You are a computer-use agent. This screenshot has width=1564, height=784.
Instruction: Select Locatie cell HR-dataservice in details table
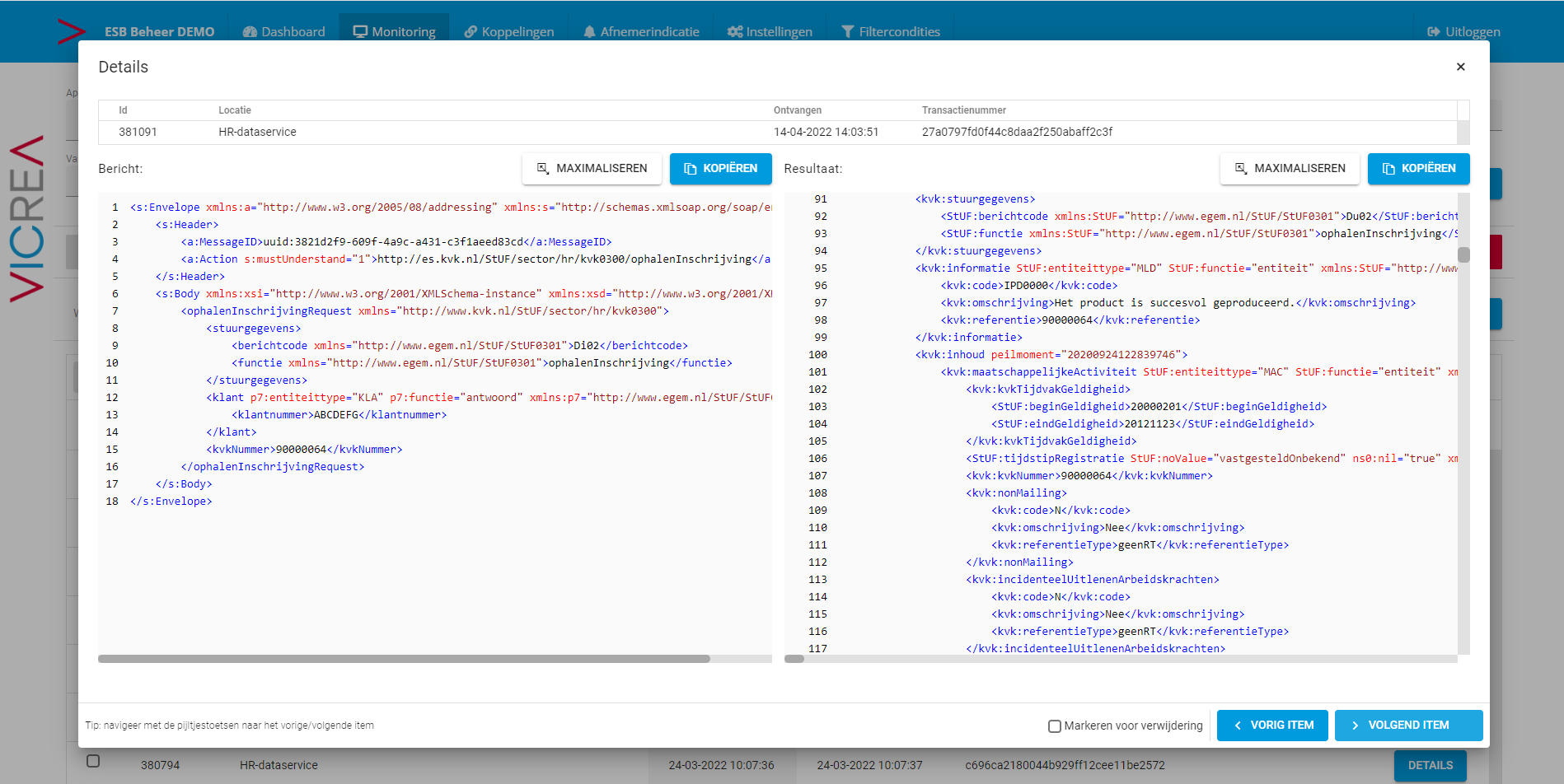click(x=257, y=132)
